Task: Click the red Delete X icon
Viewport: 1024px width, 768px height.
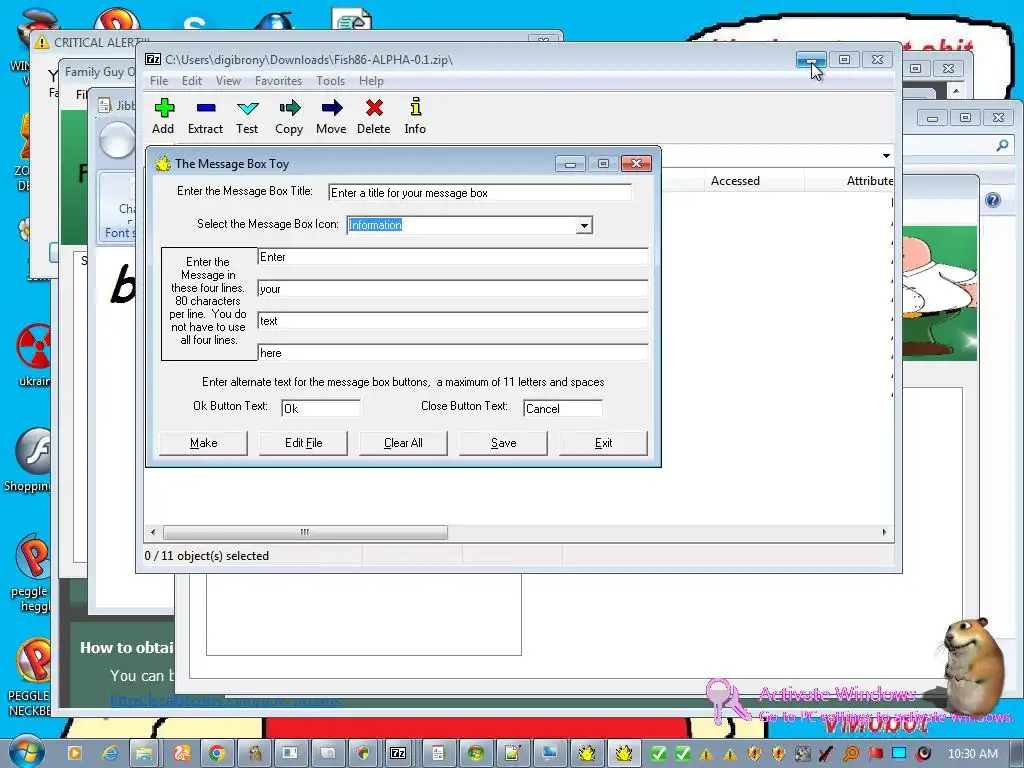Action: pyautogui.click(x=374, y=108)
